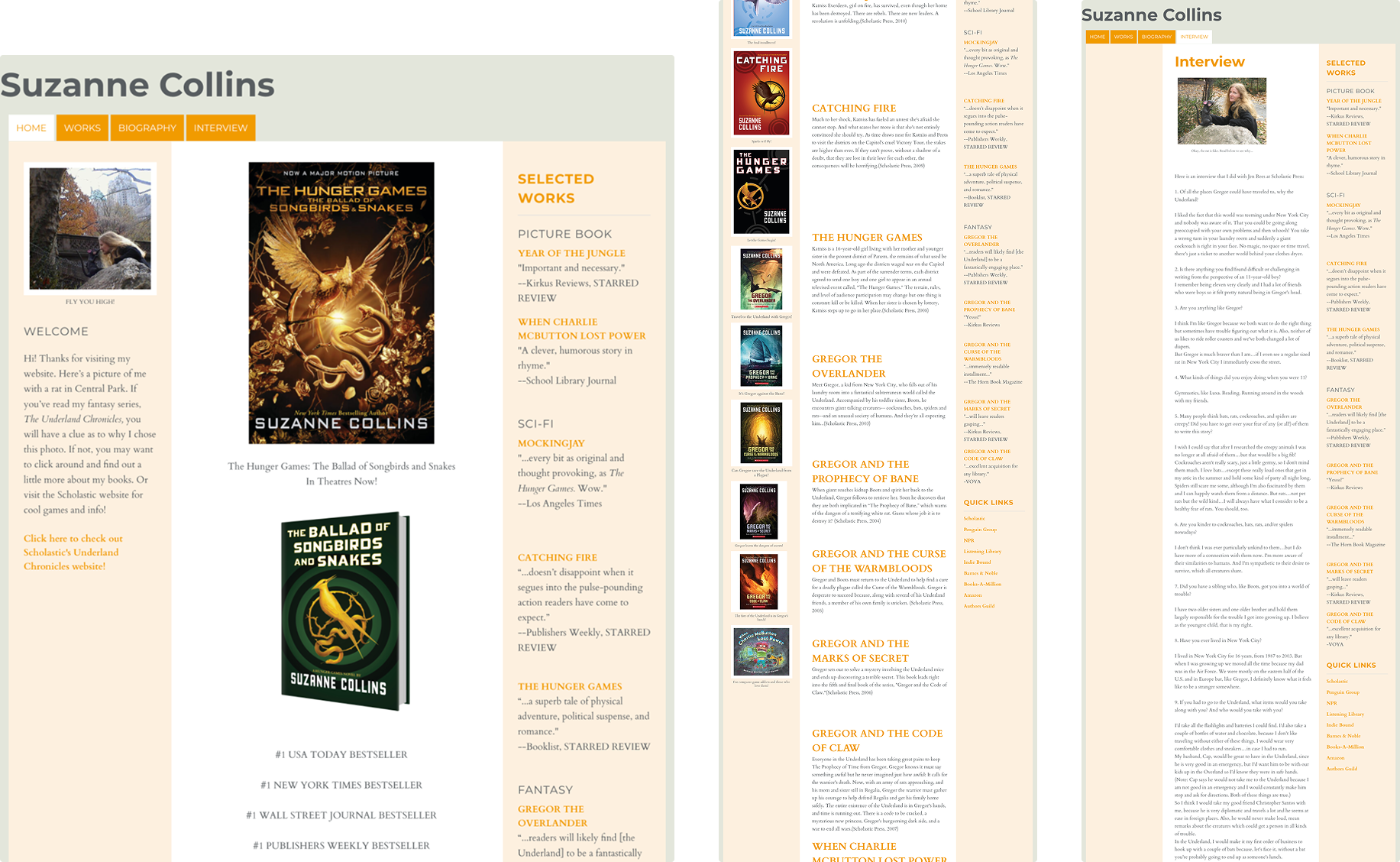Open MOCKINGJAY in the works page sidebar
This screenshot has width=1400, height=862.
click(x=981, y=43)
